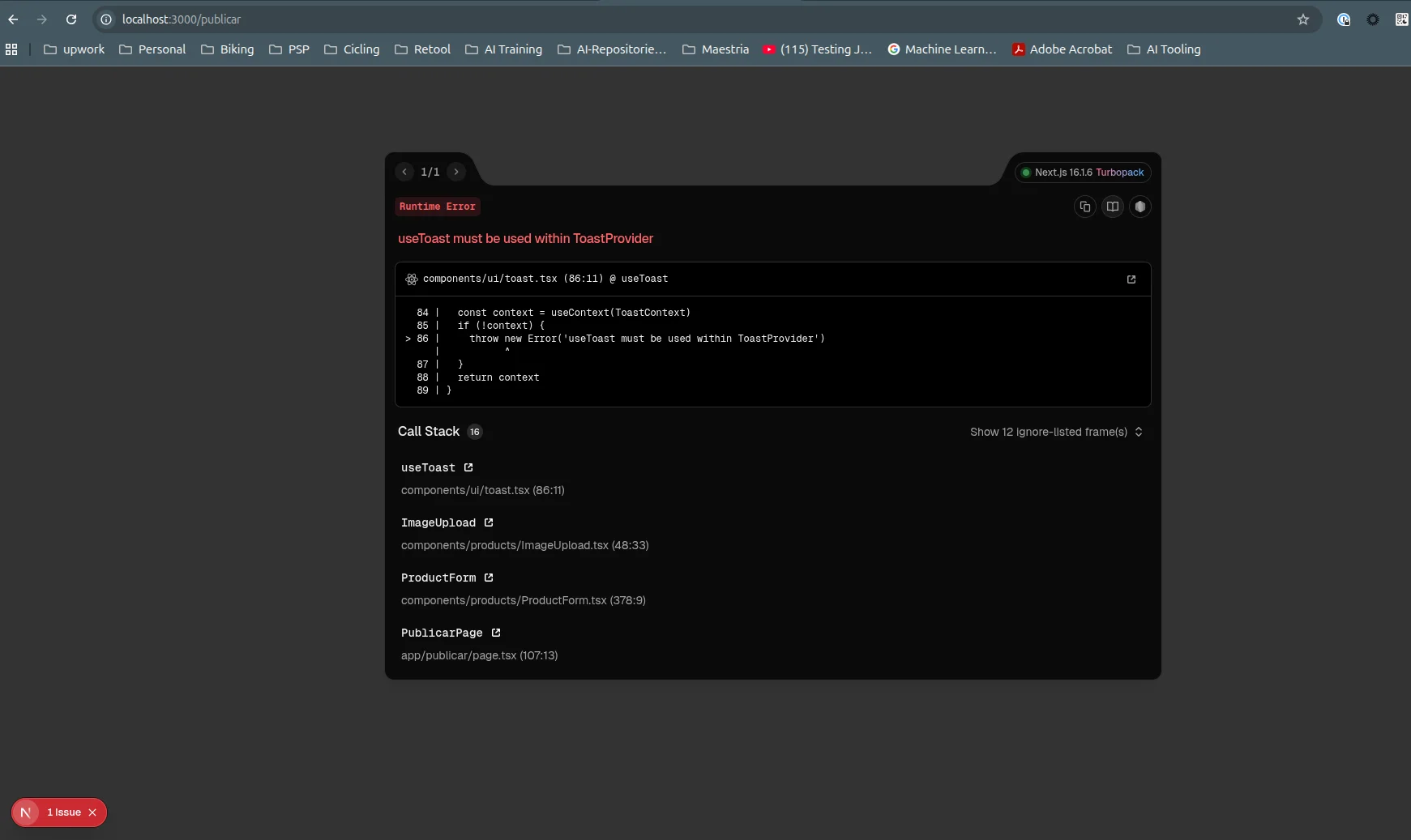Click the Node.js debugger hexagon icon
Screen dimensions: 1411x840
(1140, 207)
